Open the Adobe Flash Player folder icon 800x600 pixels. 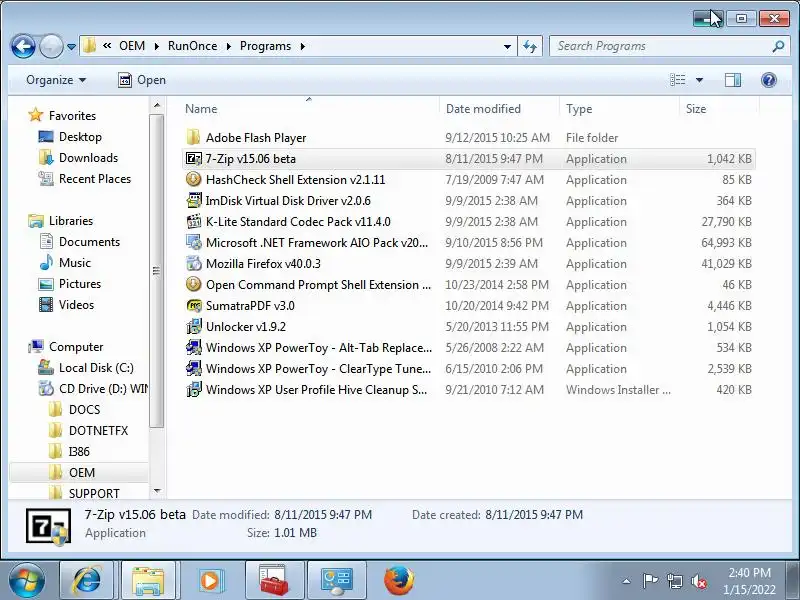click(x=193, y=137)
